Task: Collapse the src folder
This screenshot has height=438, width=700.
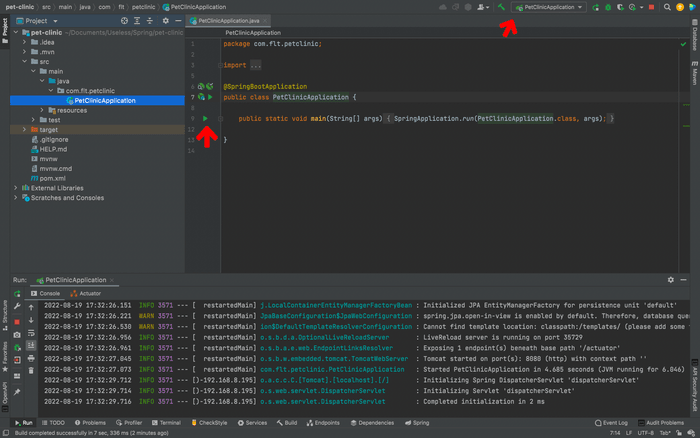Action: 25,62
